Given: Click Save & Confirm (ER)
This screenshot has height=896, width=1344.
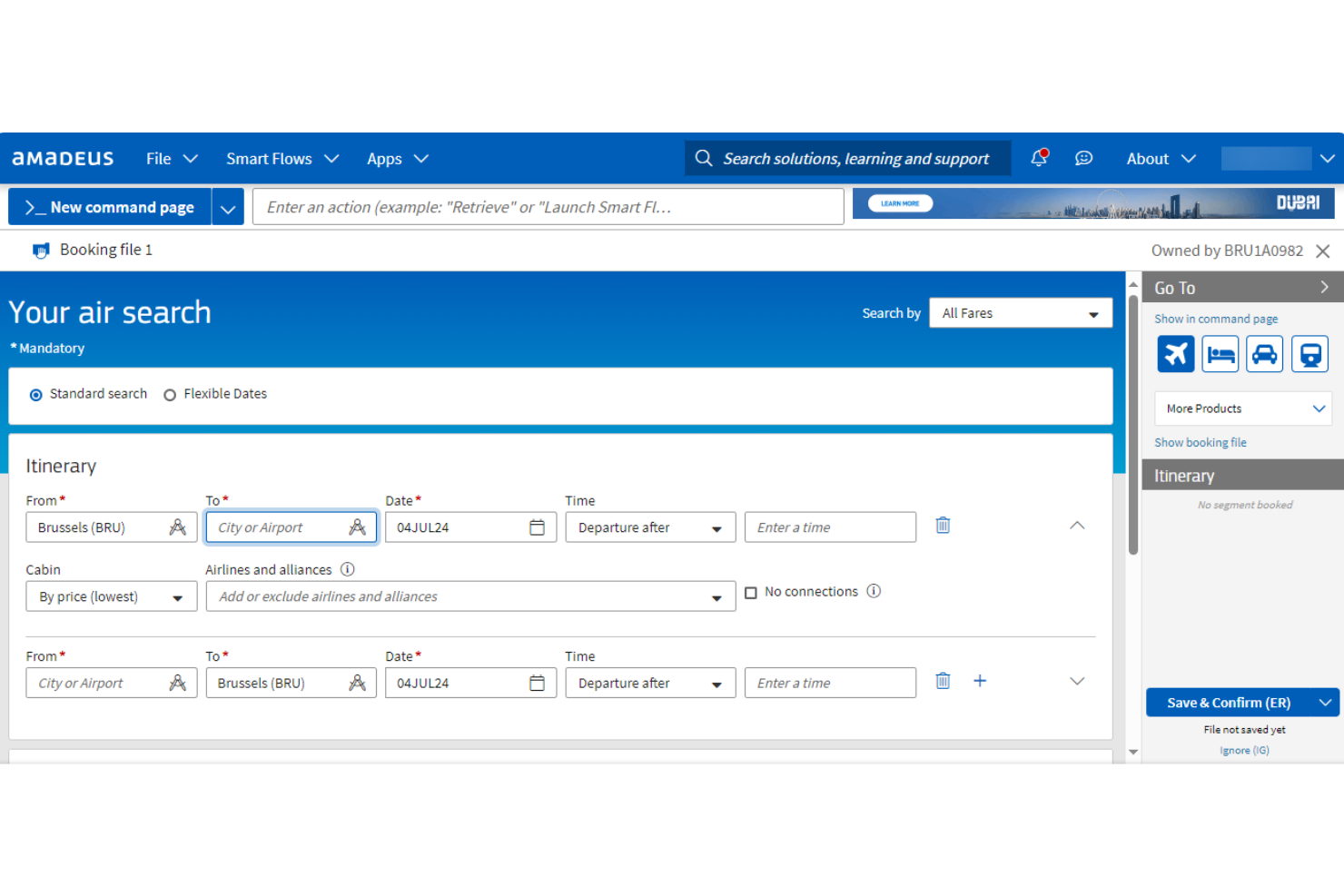Looking at the screenshot, I should 1230,702.
